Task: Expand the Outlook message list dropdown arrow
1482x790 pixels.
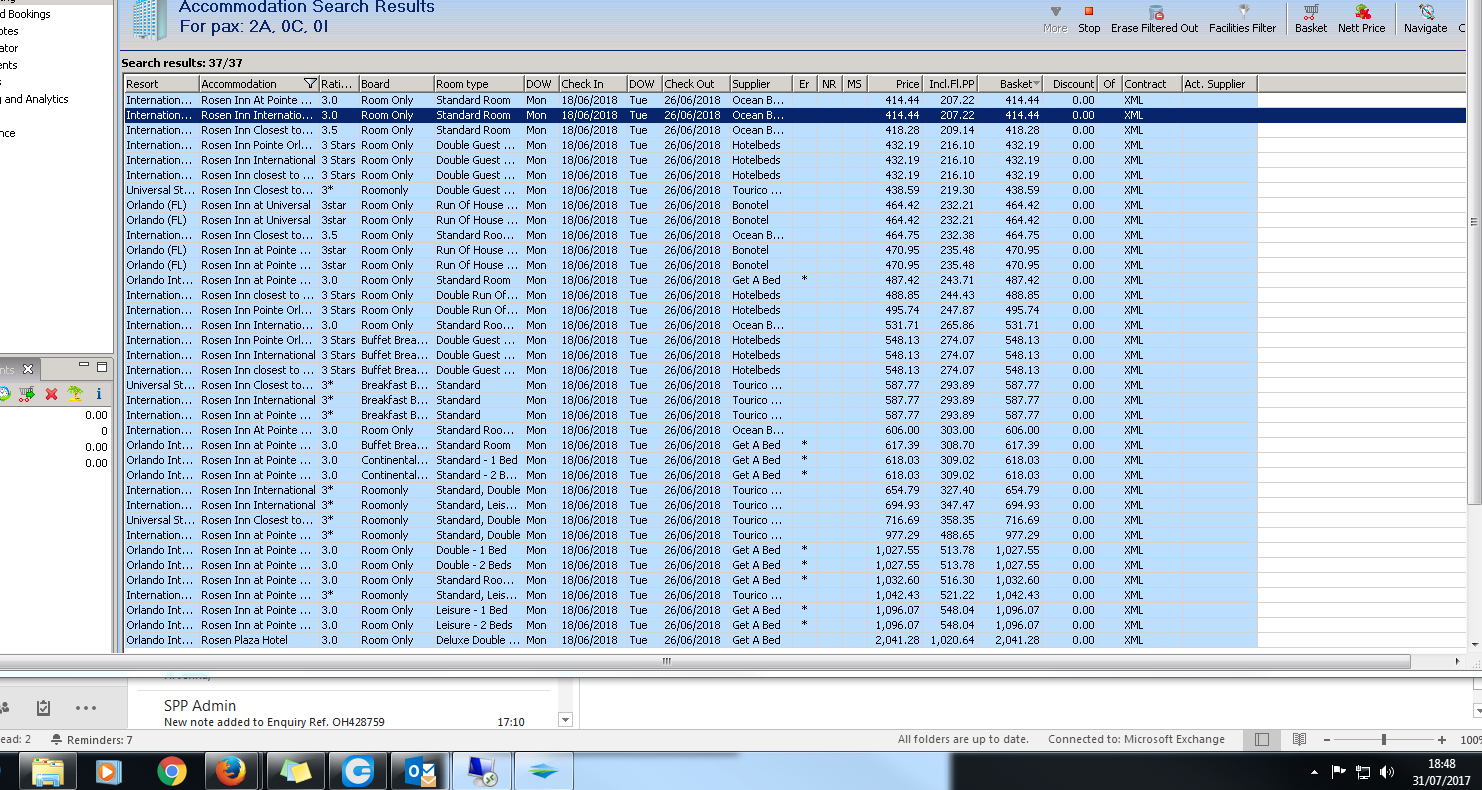Action: click(x=565, y=720)
